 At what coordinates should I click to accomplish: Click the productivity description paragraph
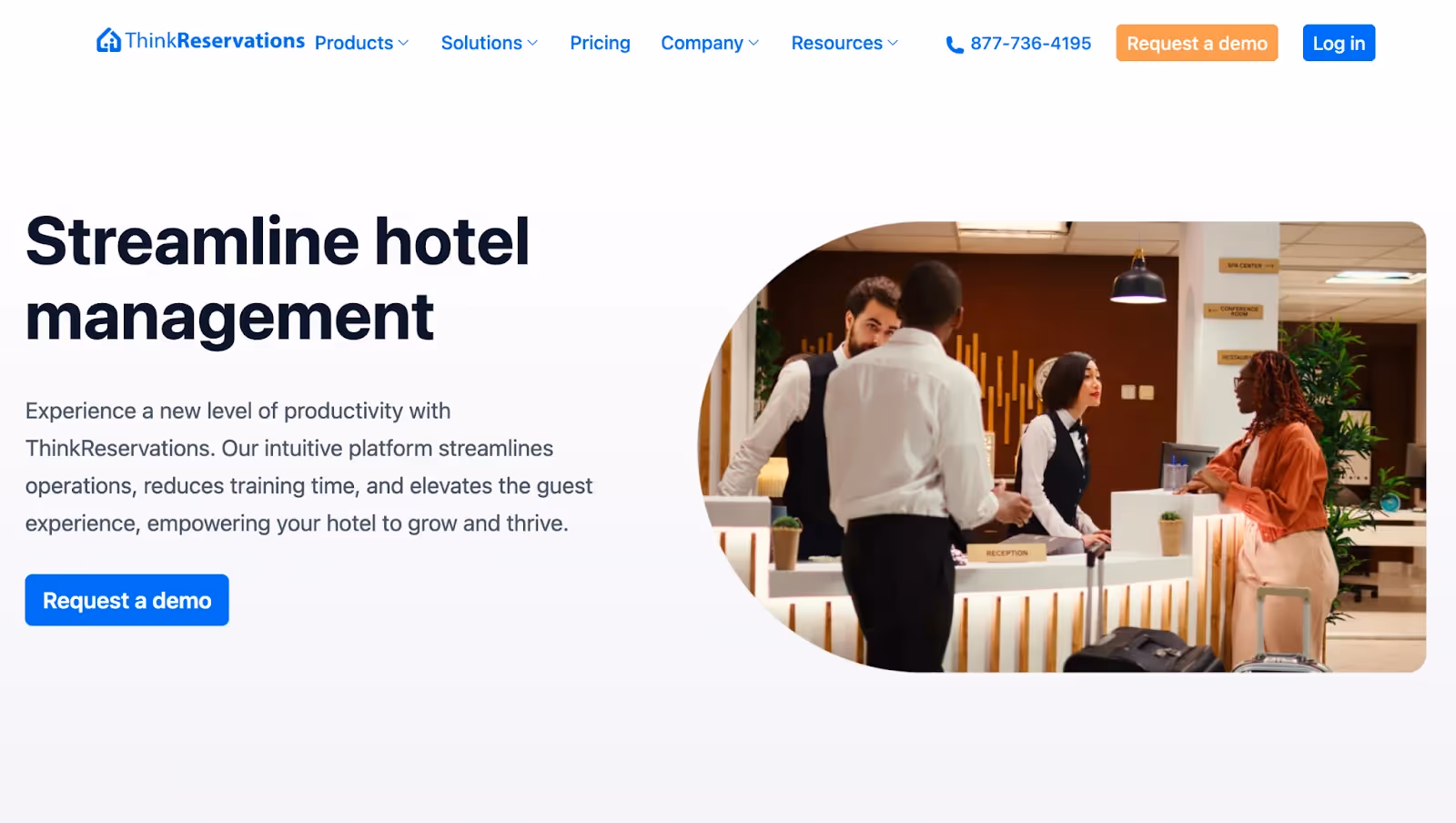309,467
